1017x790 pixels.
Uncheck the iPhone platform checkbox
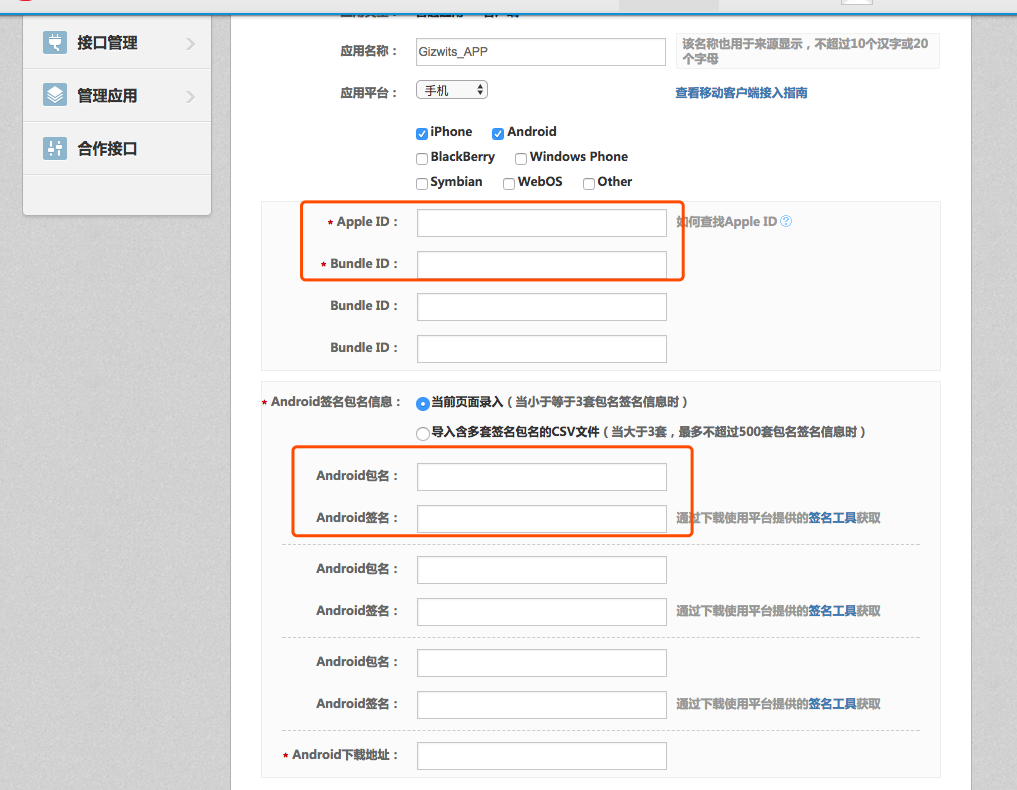click(x=422, y=131)
